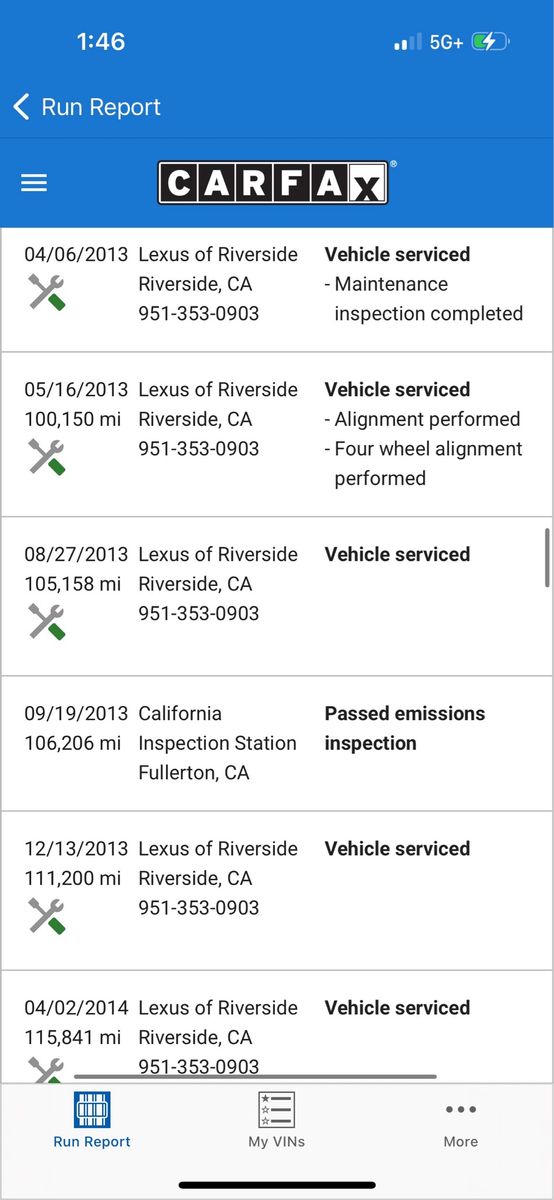The height and width of the screenshot is (1200, 554).
Task: Select the Run Report bottom tab
Action: click(x=92, y=1120)
